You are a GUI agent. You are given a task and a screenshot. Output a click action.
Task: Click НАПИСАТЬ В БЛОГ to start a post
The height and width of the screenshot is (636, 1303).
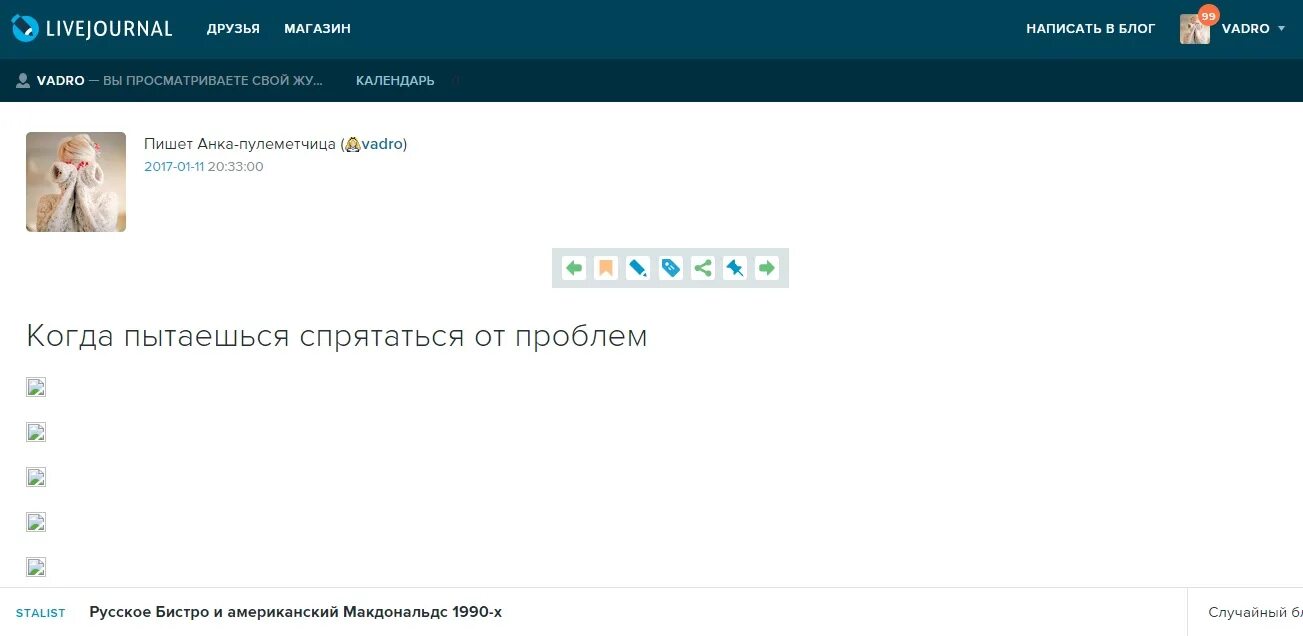(1089, 28)
